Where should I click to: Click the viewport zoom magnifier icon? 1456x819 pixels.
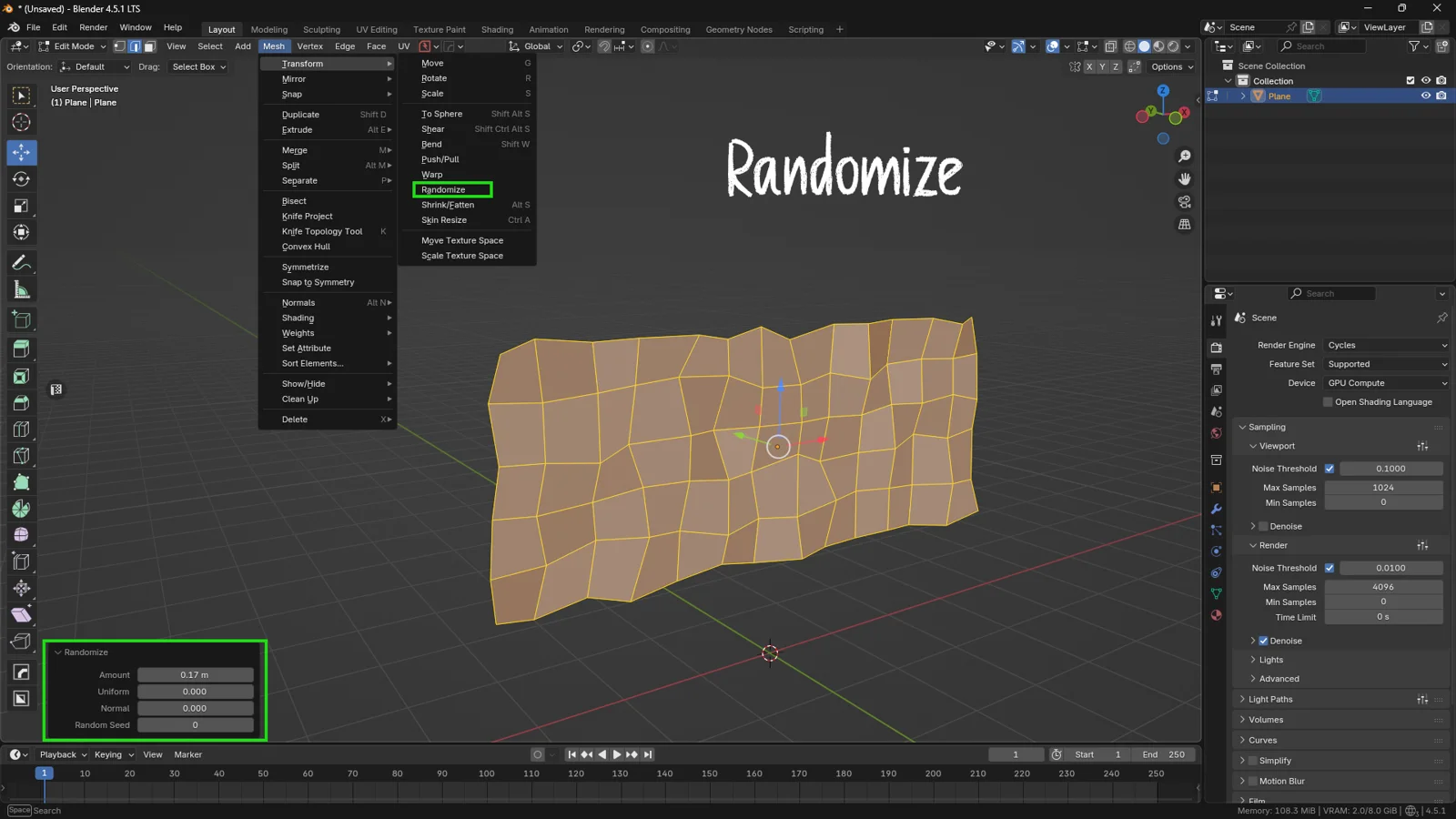(1185, 157)
